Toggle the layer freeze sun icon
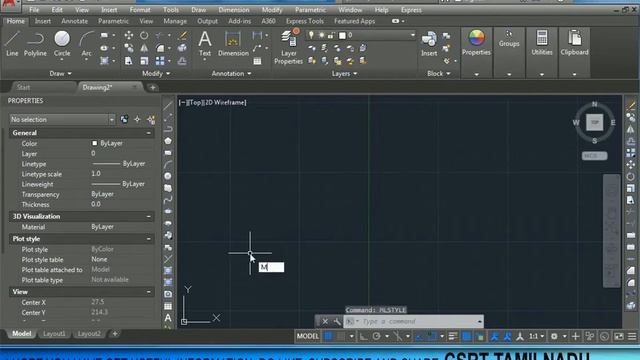 322,36
